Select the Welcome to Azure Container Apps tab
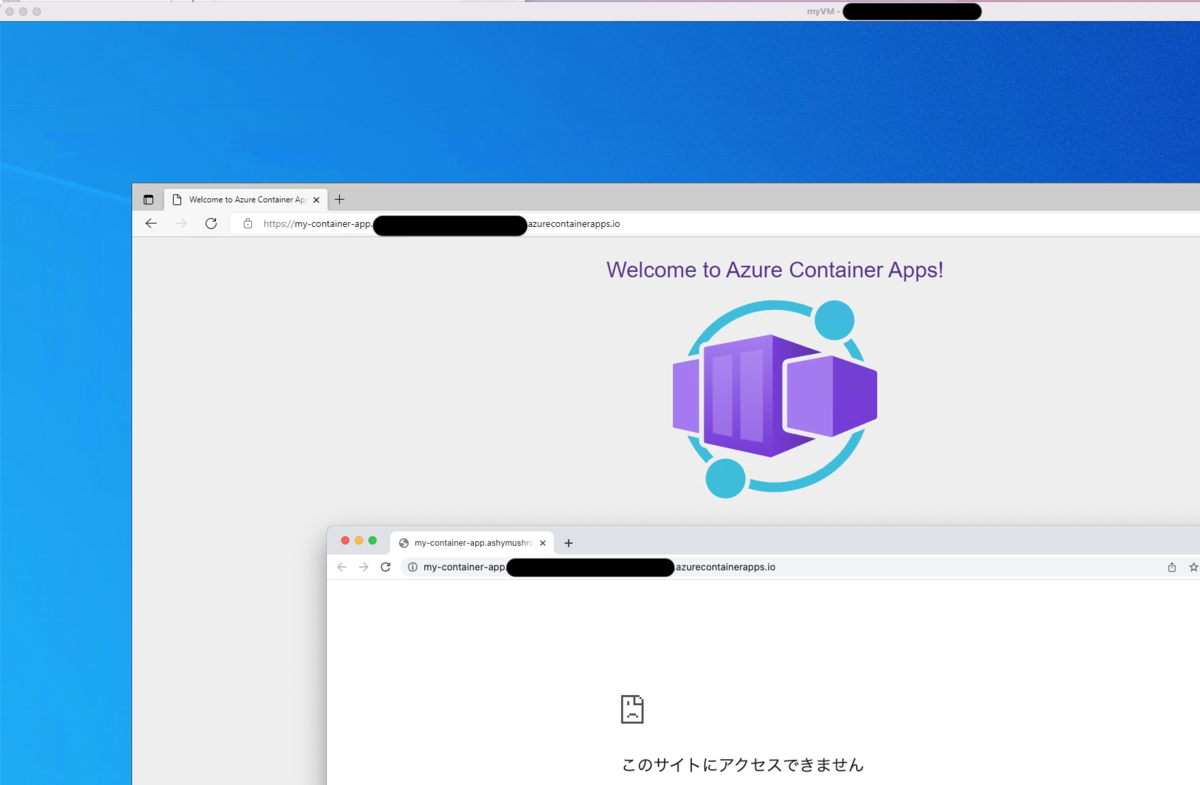The width and height of the screenshot is (1200, 785). 245,200
